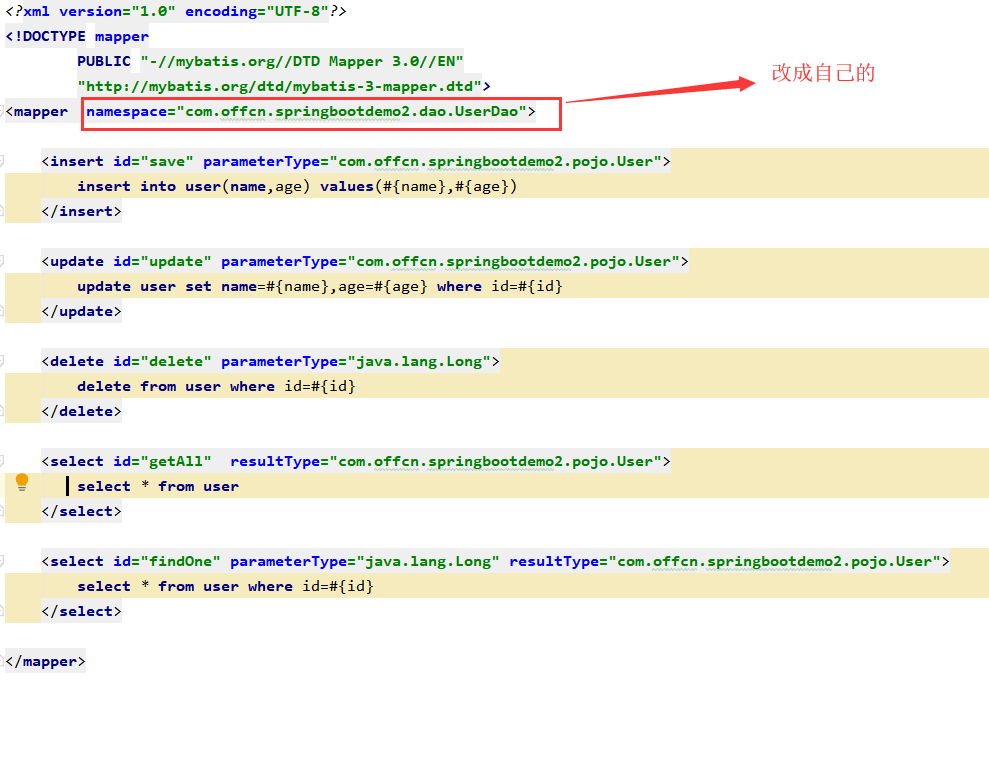Click the </select> tag closing getAll
Image resolution: width=989 pixels, height=757 pixels.
(x=81, y=512)
